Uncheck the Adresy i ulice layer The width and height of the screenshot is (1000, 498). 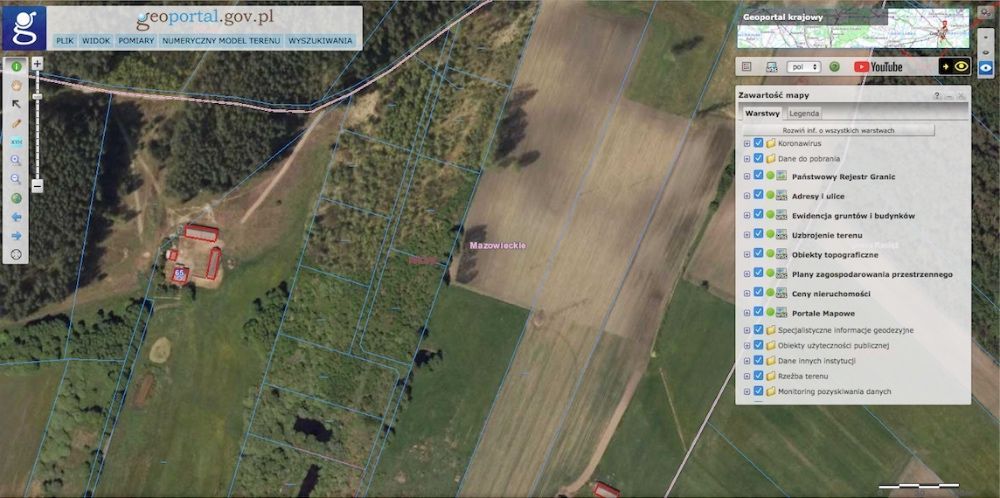pyautogui.click(x=758, y=195)
